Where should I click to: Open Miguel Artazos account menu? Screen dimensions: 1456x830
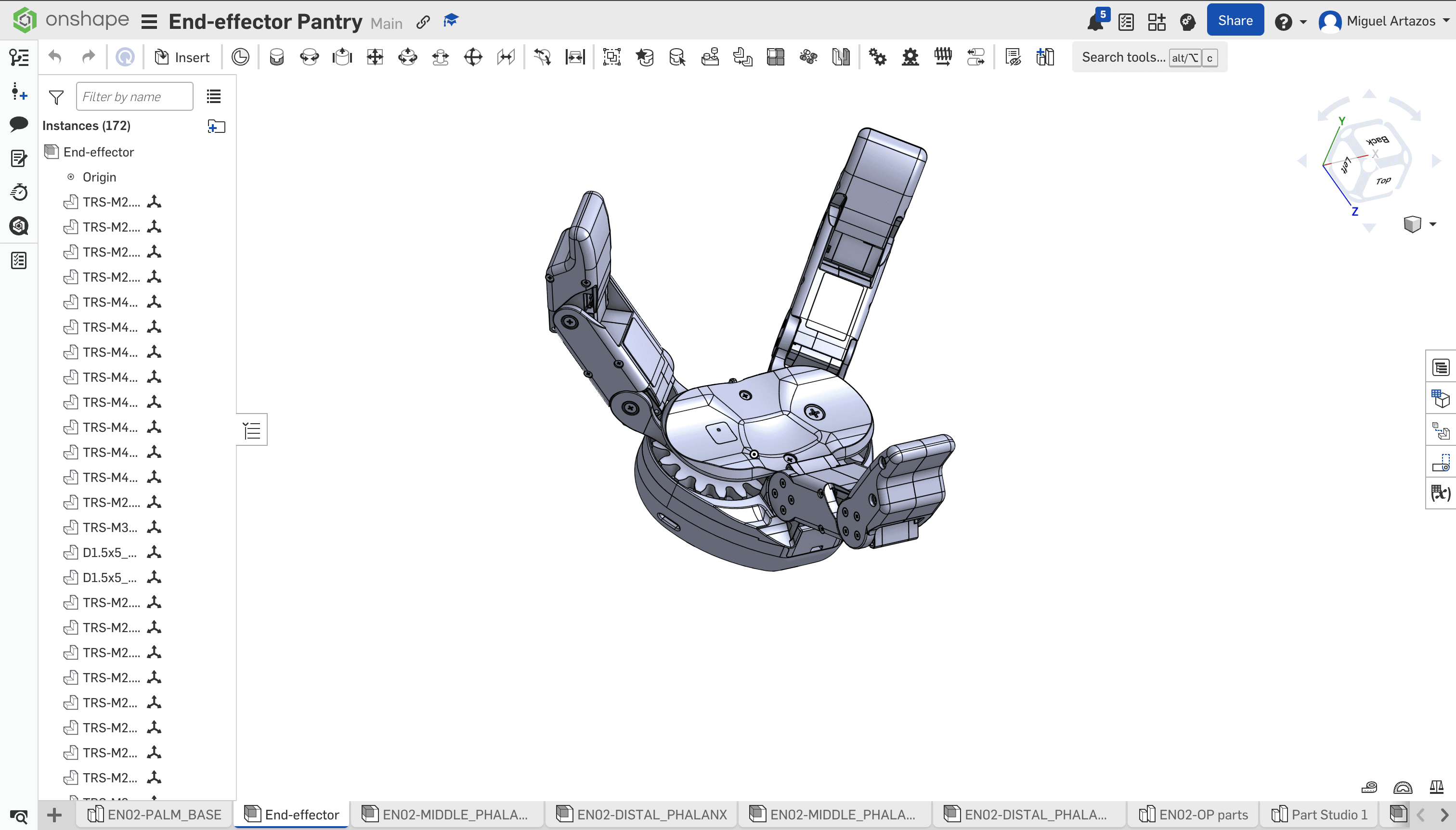click(x=1384, y=22)
